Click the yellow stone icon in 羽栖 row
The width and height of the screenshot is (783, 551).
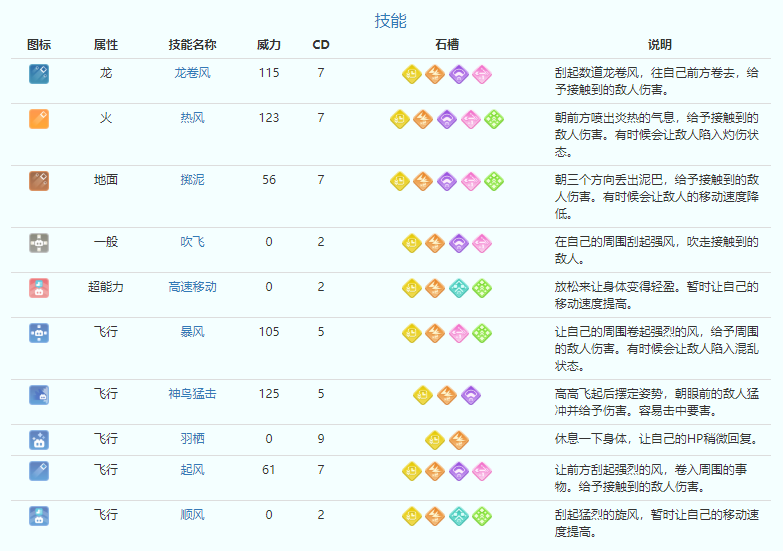tap(435, 440)
